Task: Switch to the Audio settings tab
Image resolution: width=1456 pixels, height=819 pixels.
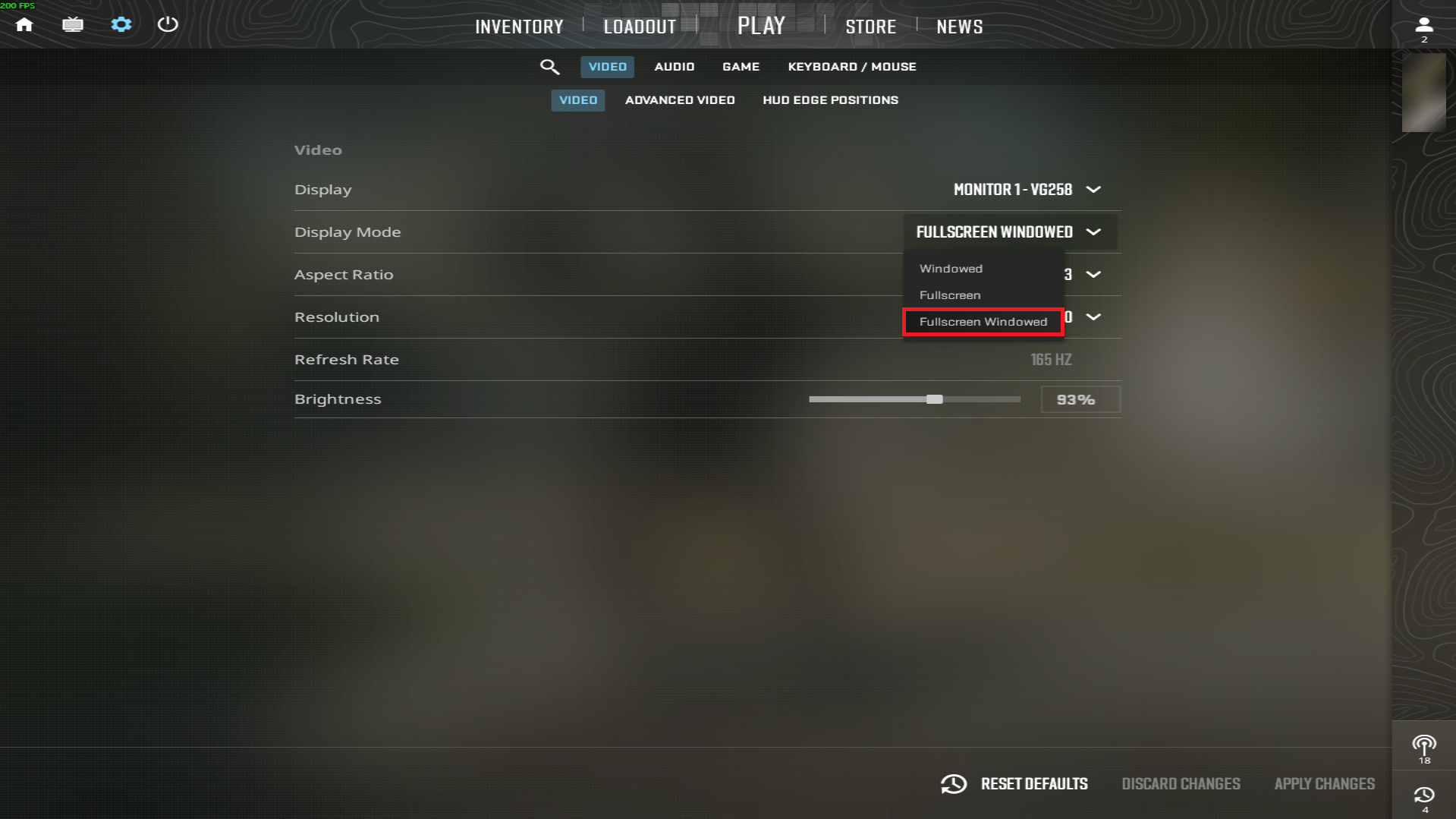Action: [675, 67]
